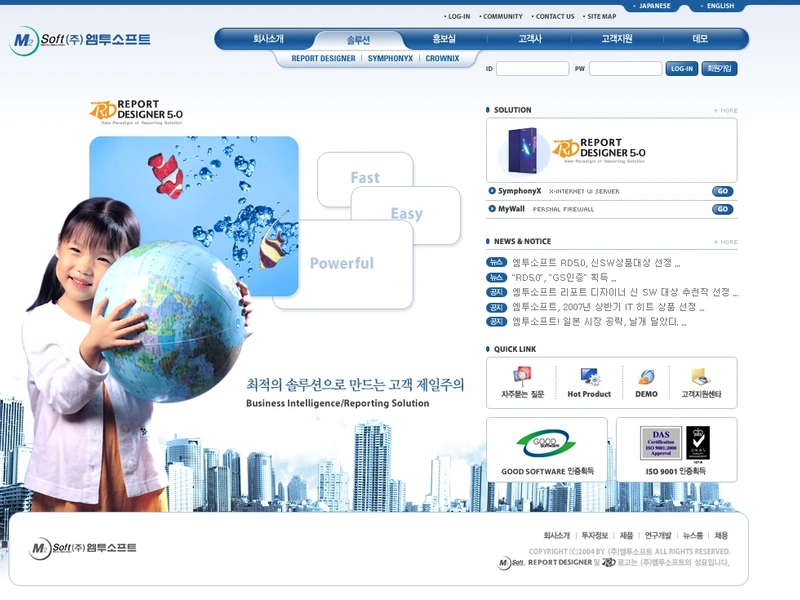Viewport: 800px width, 600px height.
Task: Click the DEMO quick link icon
Action: click(x=646, y=378)
